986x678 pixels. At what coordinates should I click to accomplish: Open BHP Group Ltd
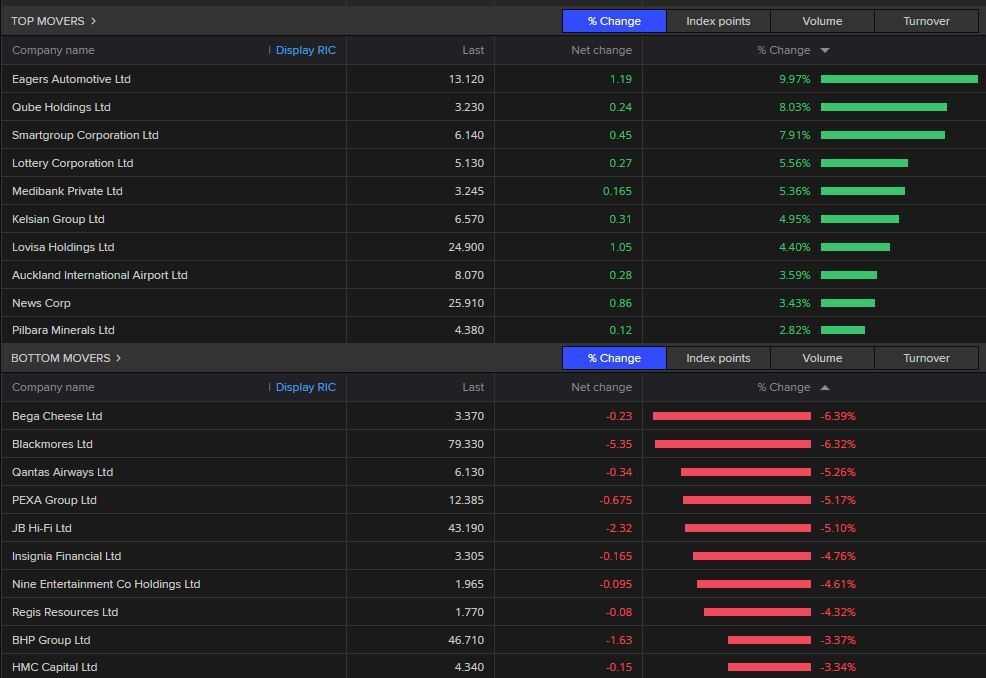[x=51, y=640]
